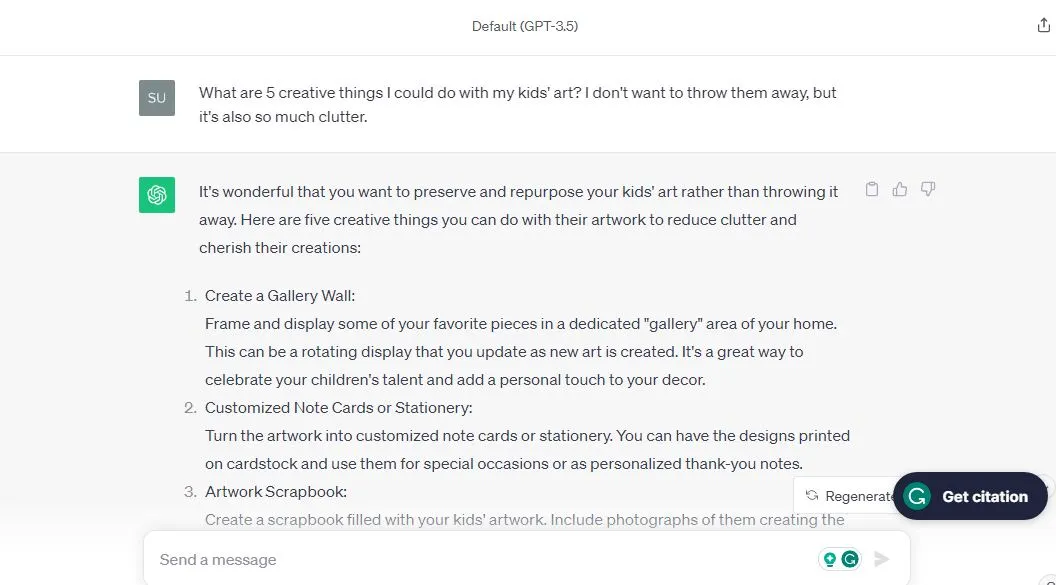Viewport: 1056px width, 585px height.
Task: Click the Regenerate response button
Action: coord(847,496)
